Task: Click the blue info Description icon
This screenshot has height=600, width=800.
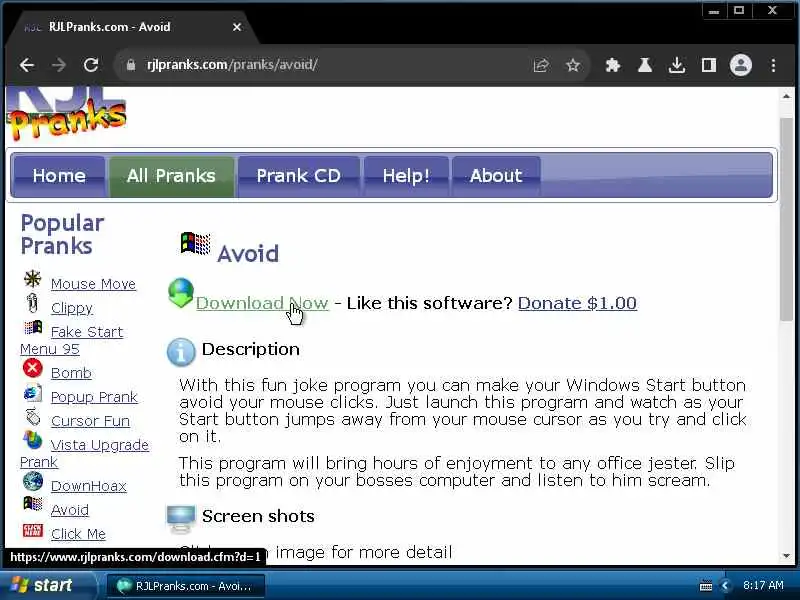Action: (181, 352)
